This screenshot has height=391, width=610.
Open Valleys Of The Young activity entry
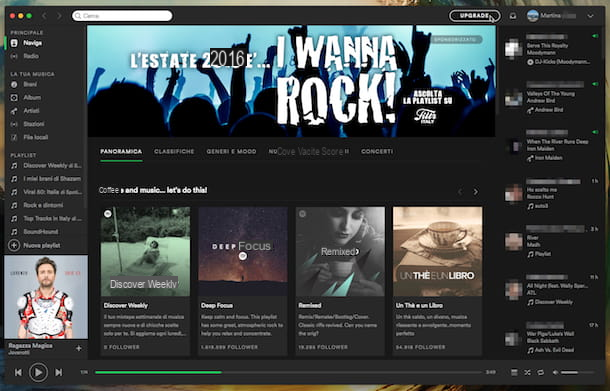click(x=550, y=93)
